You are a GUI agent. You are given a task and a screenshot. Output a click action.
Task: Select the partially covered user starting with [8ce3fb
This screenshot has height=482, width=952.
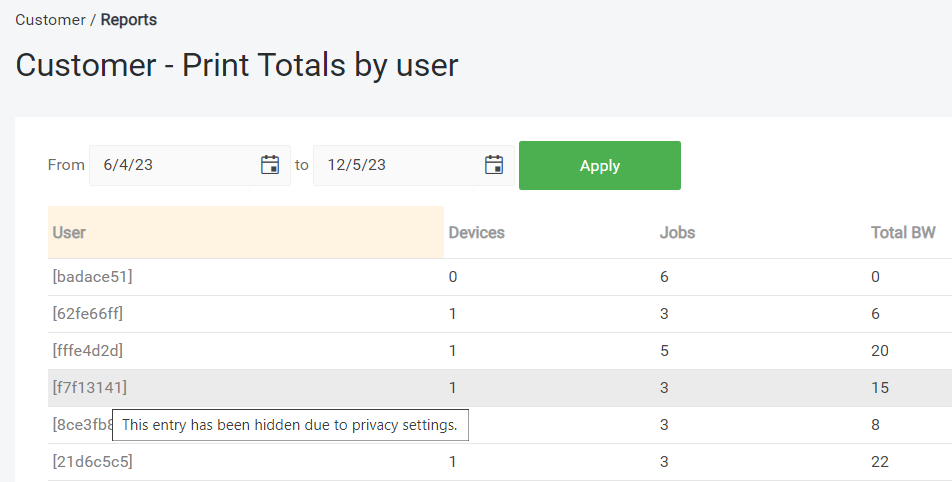coord(80,424)
